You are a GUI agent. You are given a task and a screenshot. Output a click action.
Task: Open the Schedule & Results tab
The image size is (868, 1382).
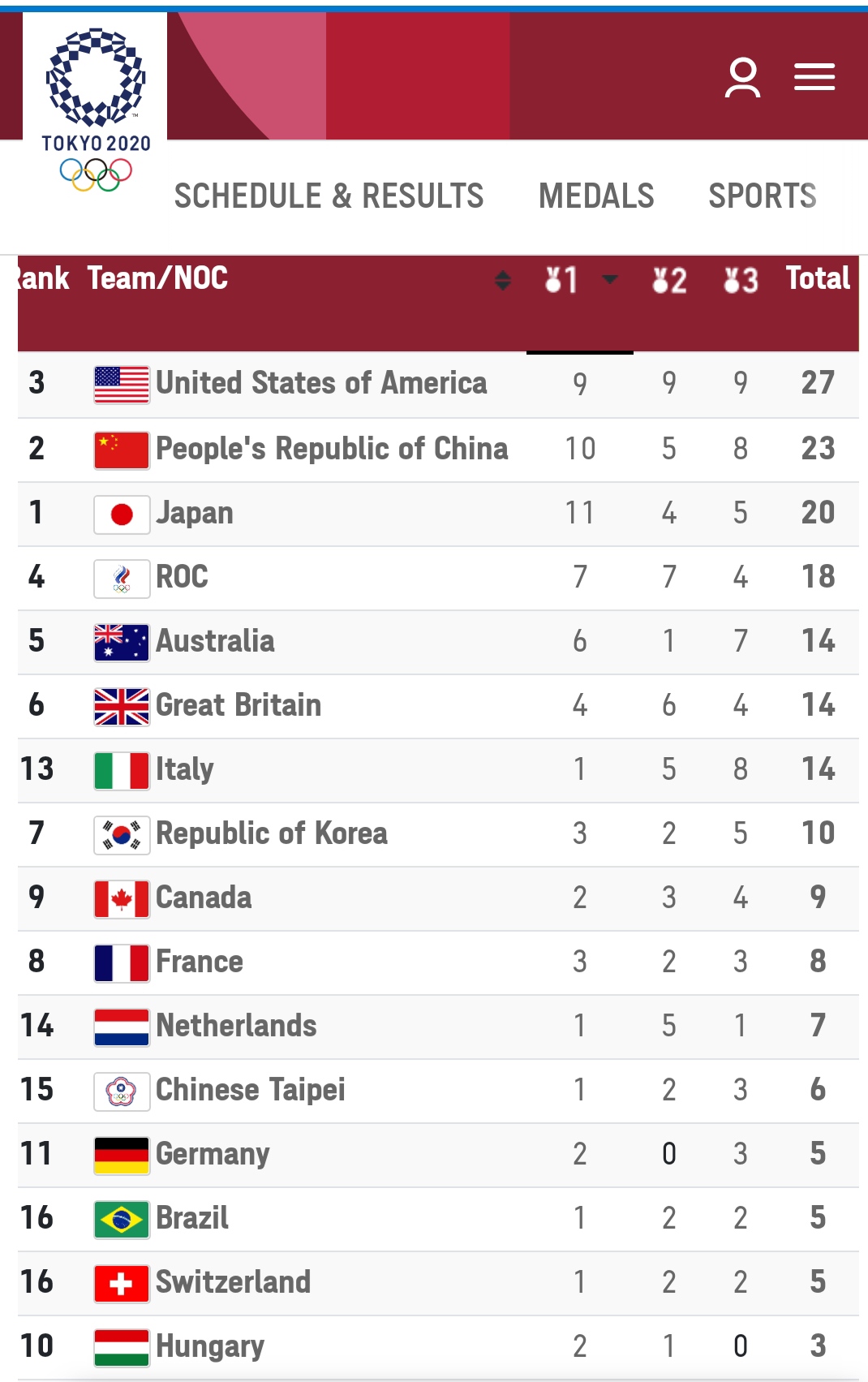pos(329,196)
